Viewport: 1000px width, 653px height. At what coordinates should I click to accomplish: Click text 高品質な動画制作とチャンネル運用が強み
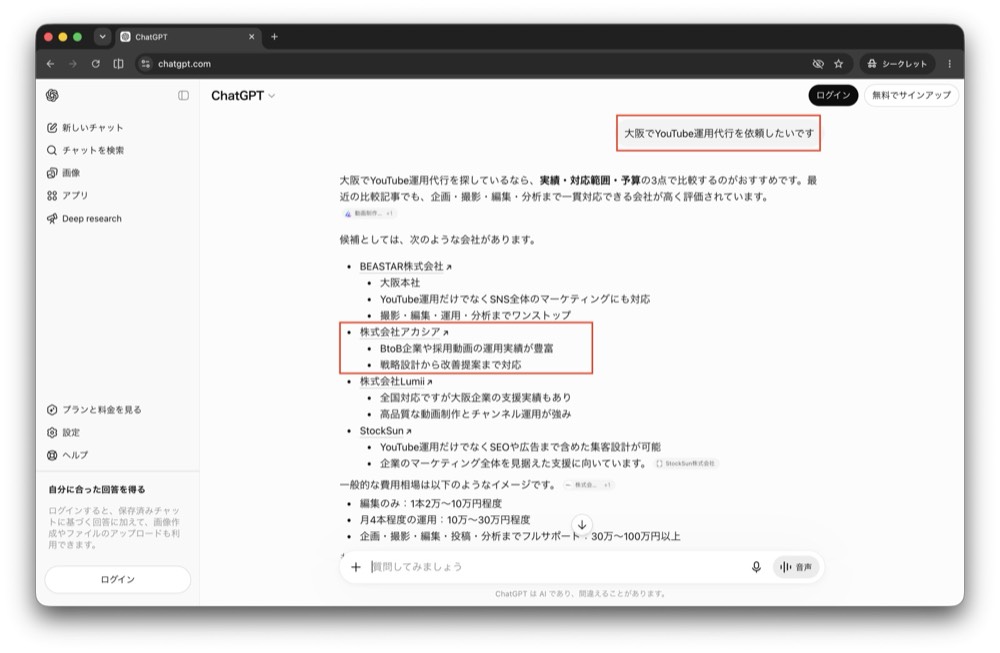point(476,414)
